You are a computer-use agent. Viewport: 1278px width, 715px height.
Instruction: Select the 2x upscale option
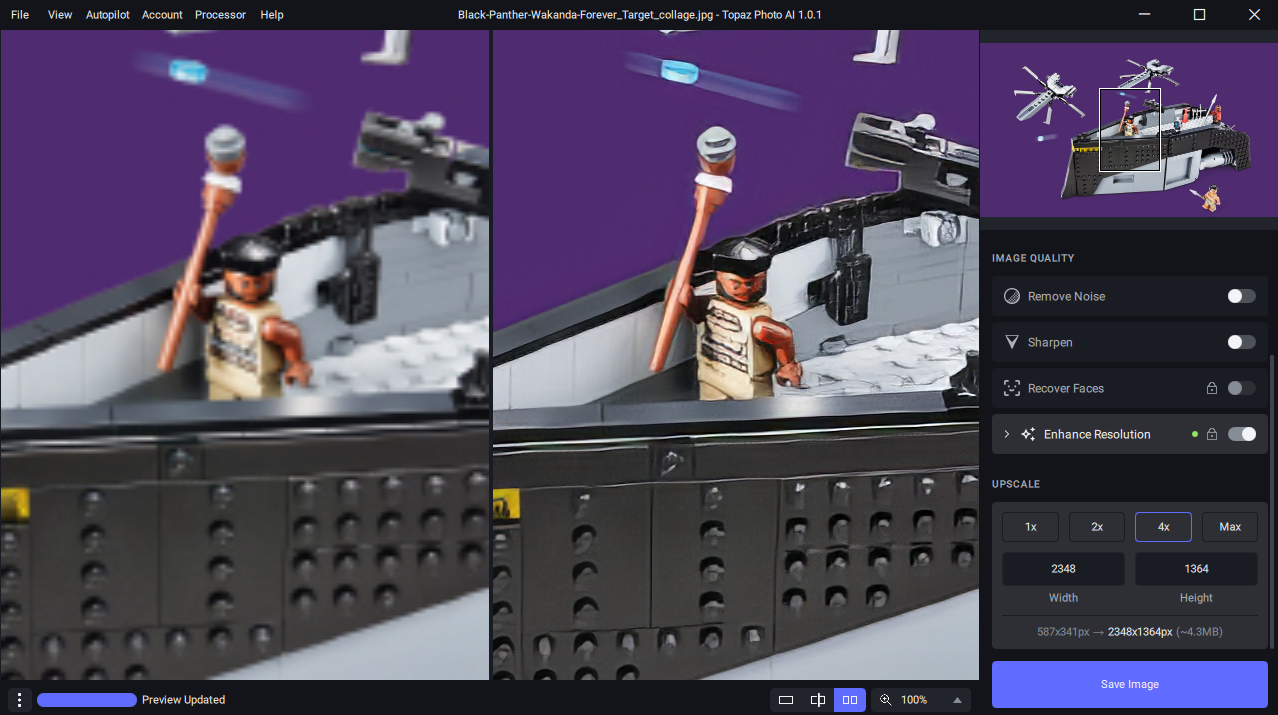1096,527
